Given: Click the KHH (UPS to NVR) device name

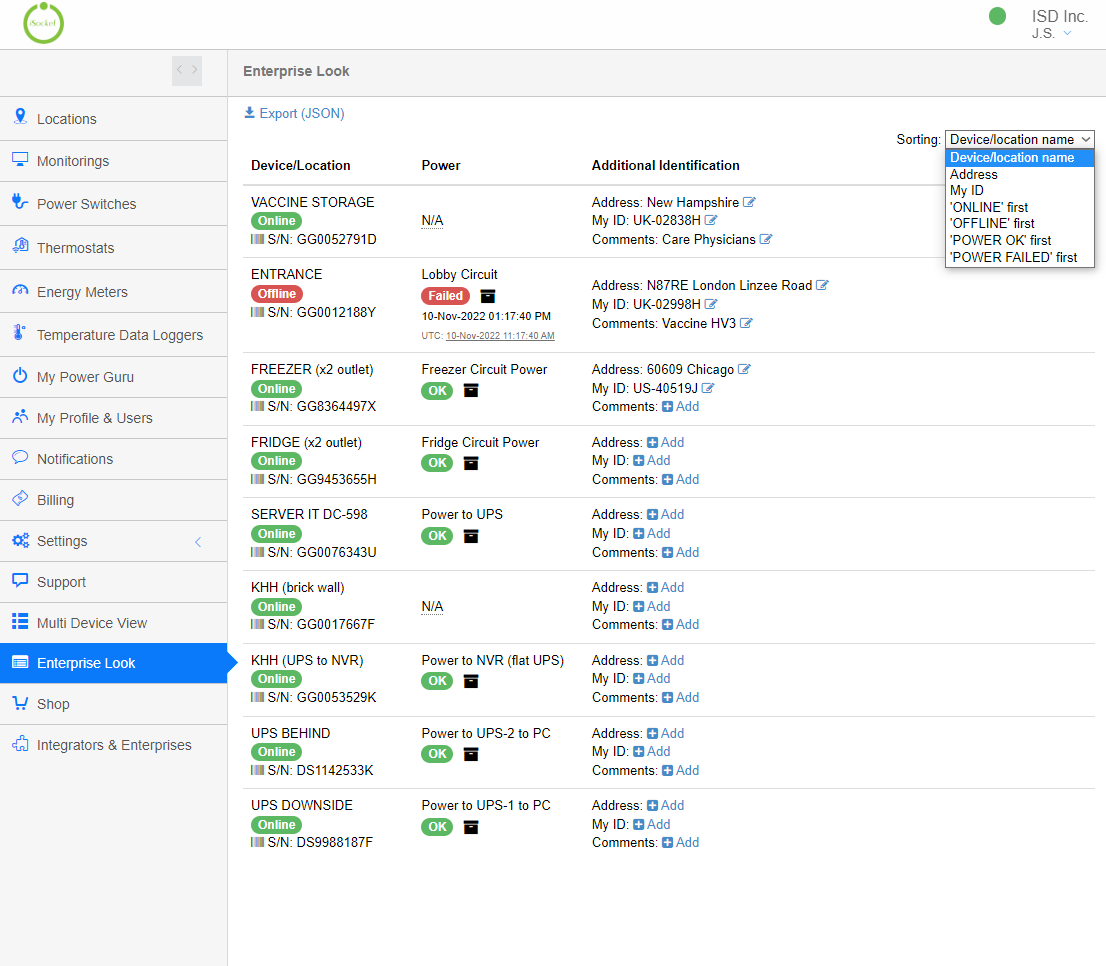Looking at the screenshot, I should [x=307, y=661].
